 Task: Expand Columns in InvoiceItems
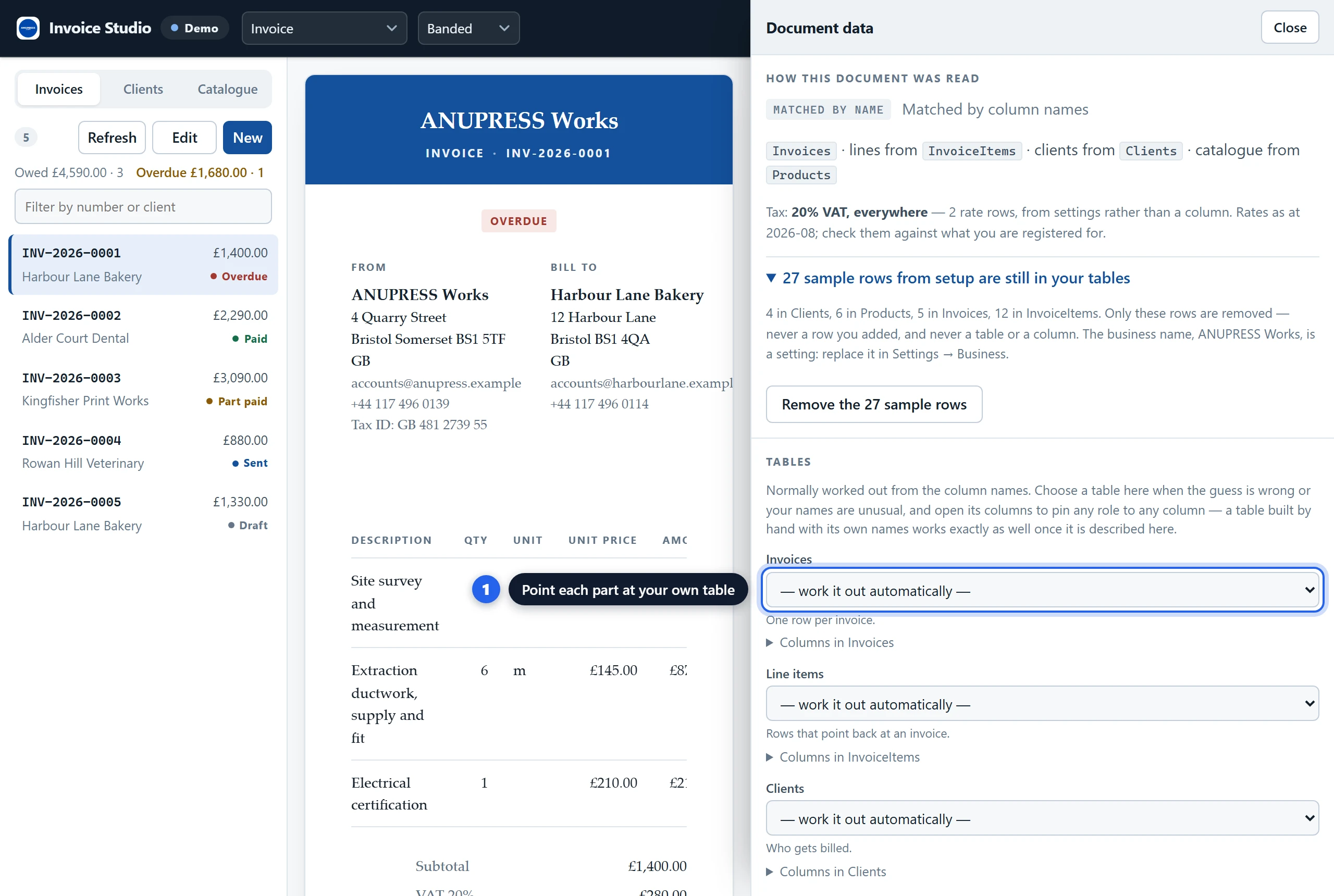pyautogui.click(x=843, y=757)
